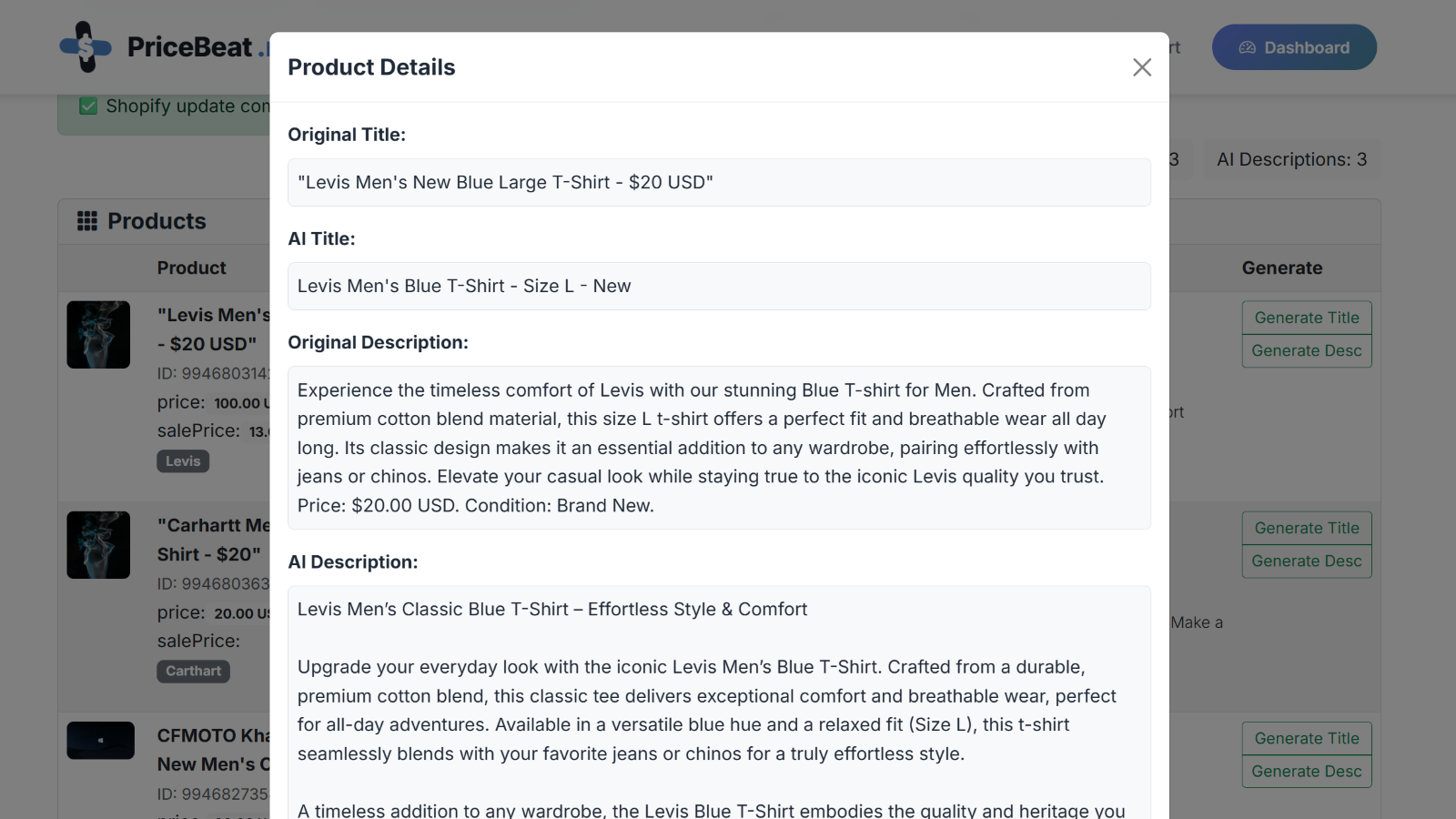Click the PriceBeat logo icon

[86, 46]
